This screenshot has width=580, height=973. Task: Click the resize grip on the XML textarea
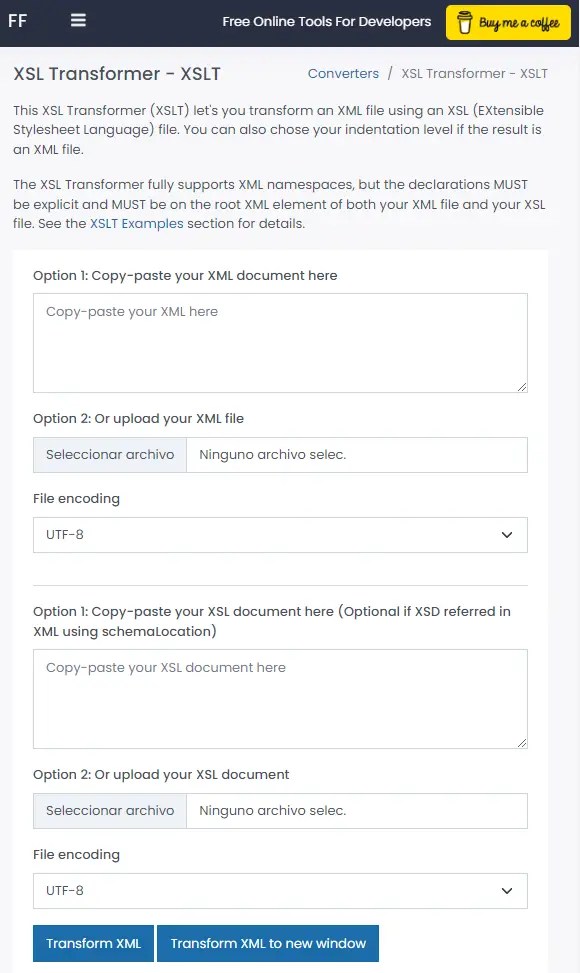coord(521,387)
